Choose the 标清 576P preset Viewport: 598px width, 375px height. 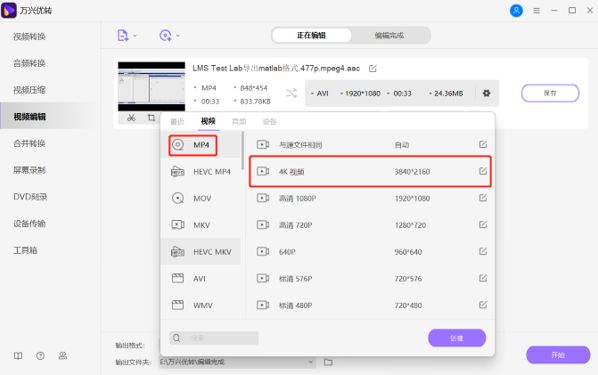(370, 278)
